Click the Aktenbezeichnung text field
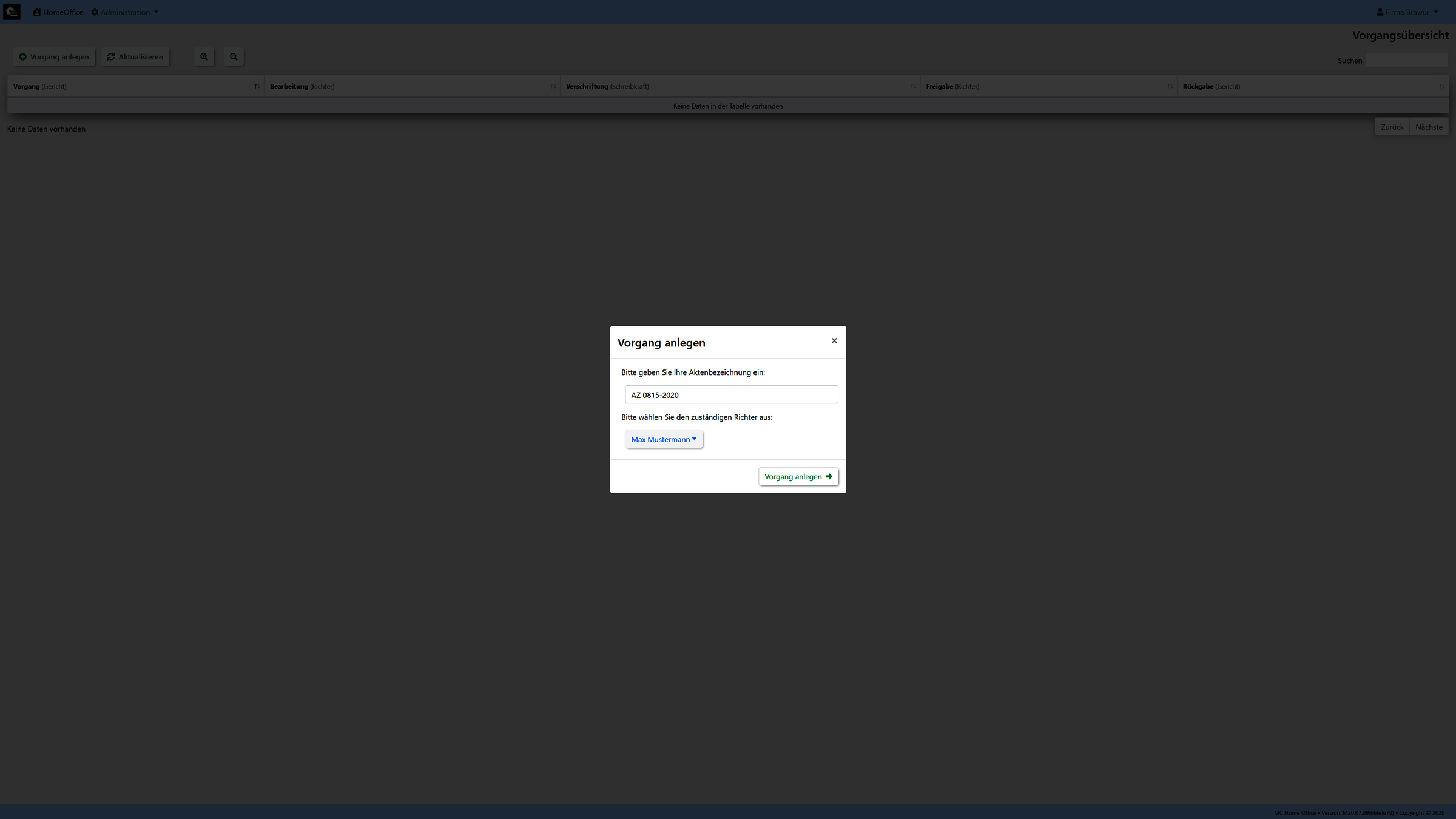 coord(731,395)
